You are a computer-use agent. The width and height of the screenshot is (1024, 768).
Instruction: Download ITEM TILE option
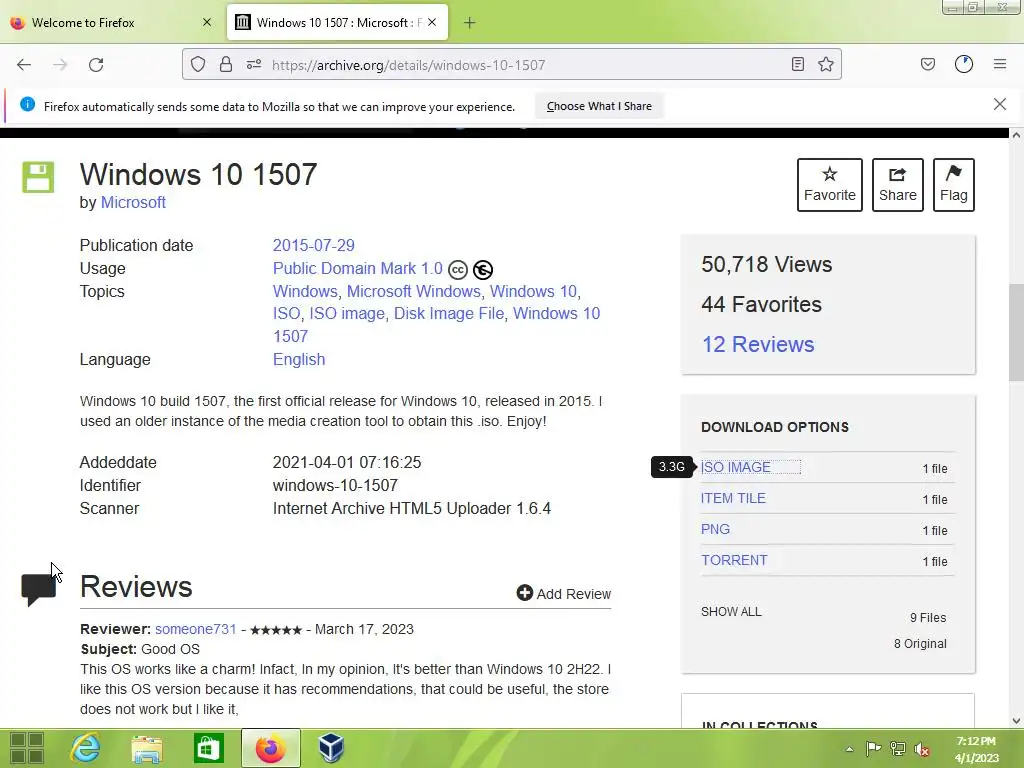coord(733,498)
